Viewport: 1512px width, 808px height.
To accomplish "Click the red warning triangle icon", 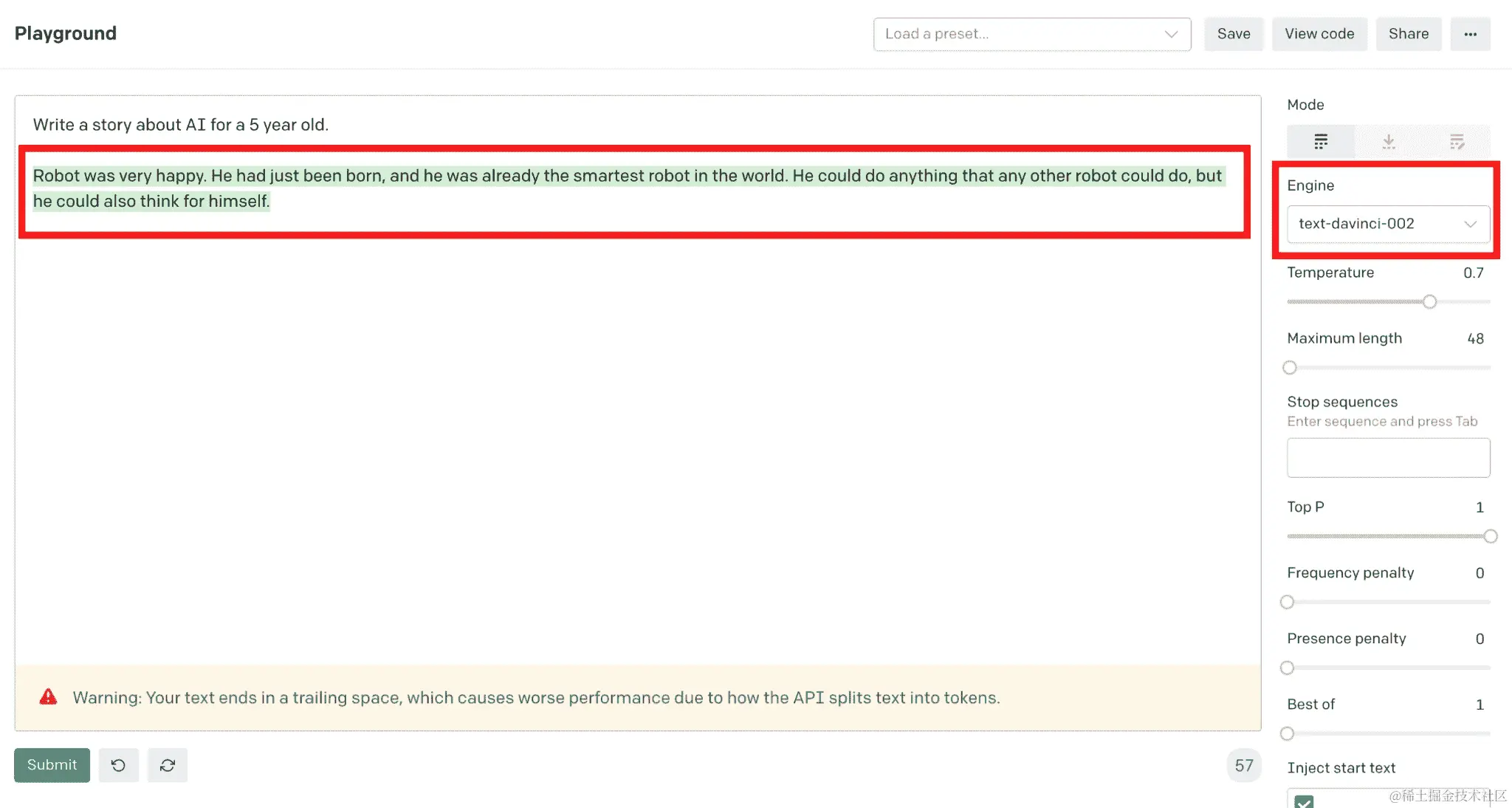I will point(48,696).
